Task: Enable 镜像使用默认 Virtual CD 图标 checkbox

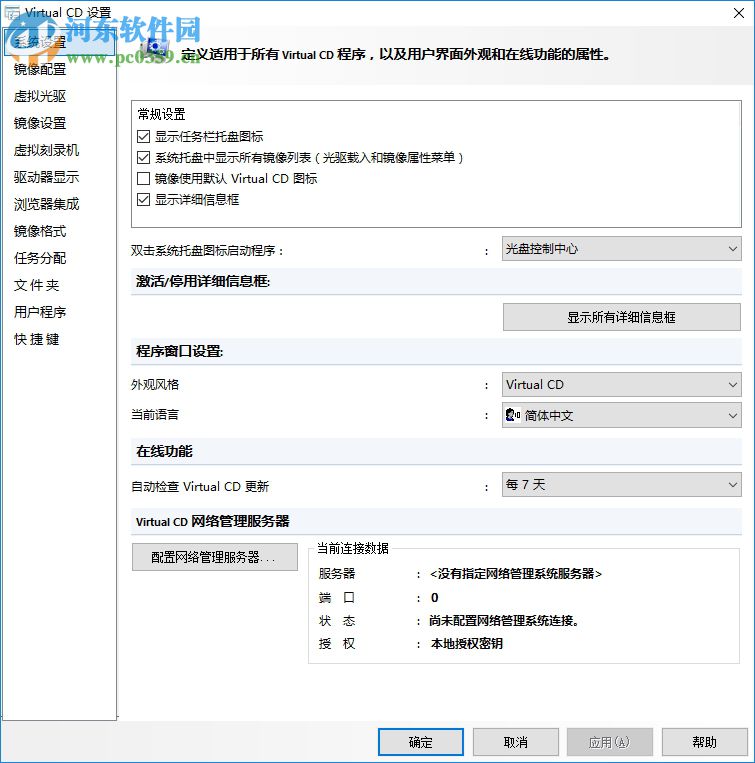Action: pos(144,179)
